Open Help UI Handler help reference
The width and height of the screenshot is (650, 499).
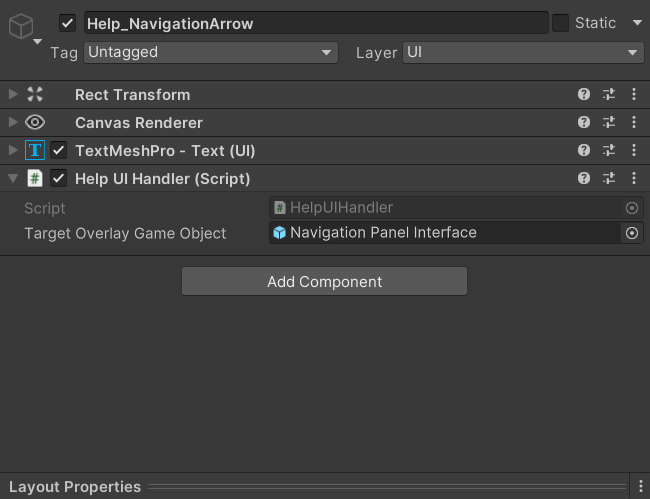[x=584, y=178]
